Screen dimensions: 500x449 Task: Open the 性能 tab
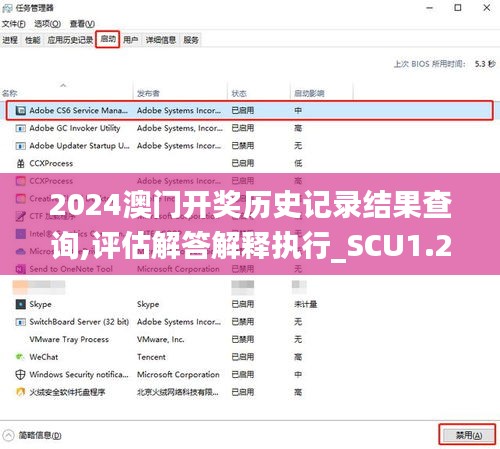(33, 40)
